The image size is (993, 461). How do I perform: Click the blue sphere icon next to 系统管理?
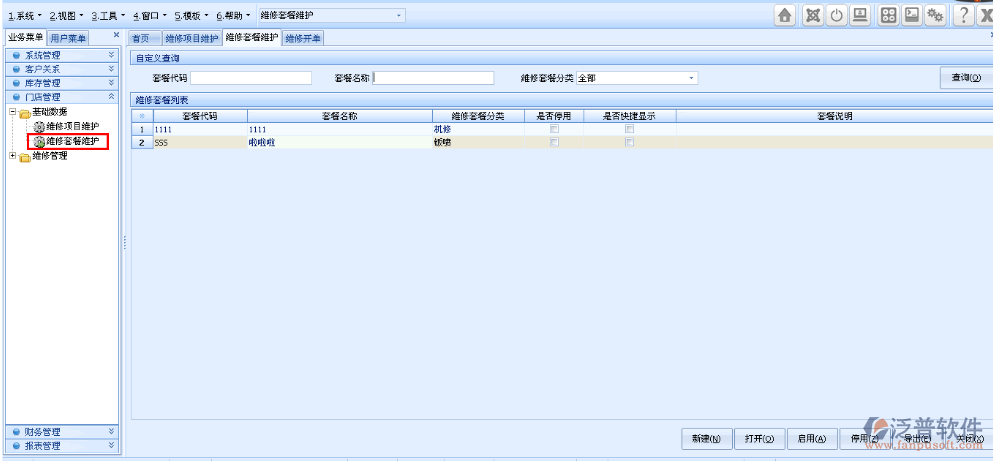point(16,56)
